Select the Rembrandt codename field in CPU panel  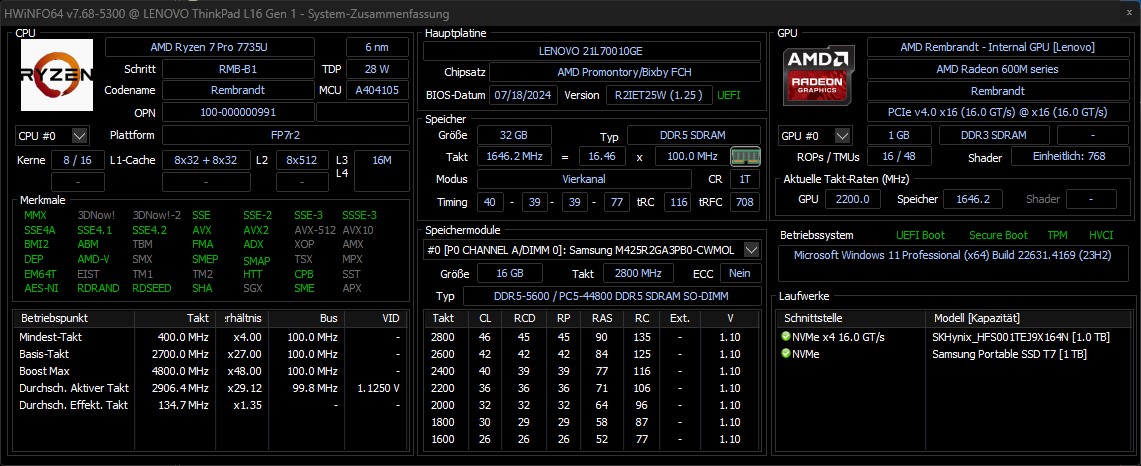[238, 91]
